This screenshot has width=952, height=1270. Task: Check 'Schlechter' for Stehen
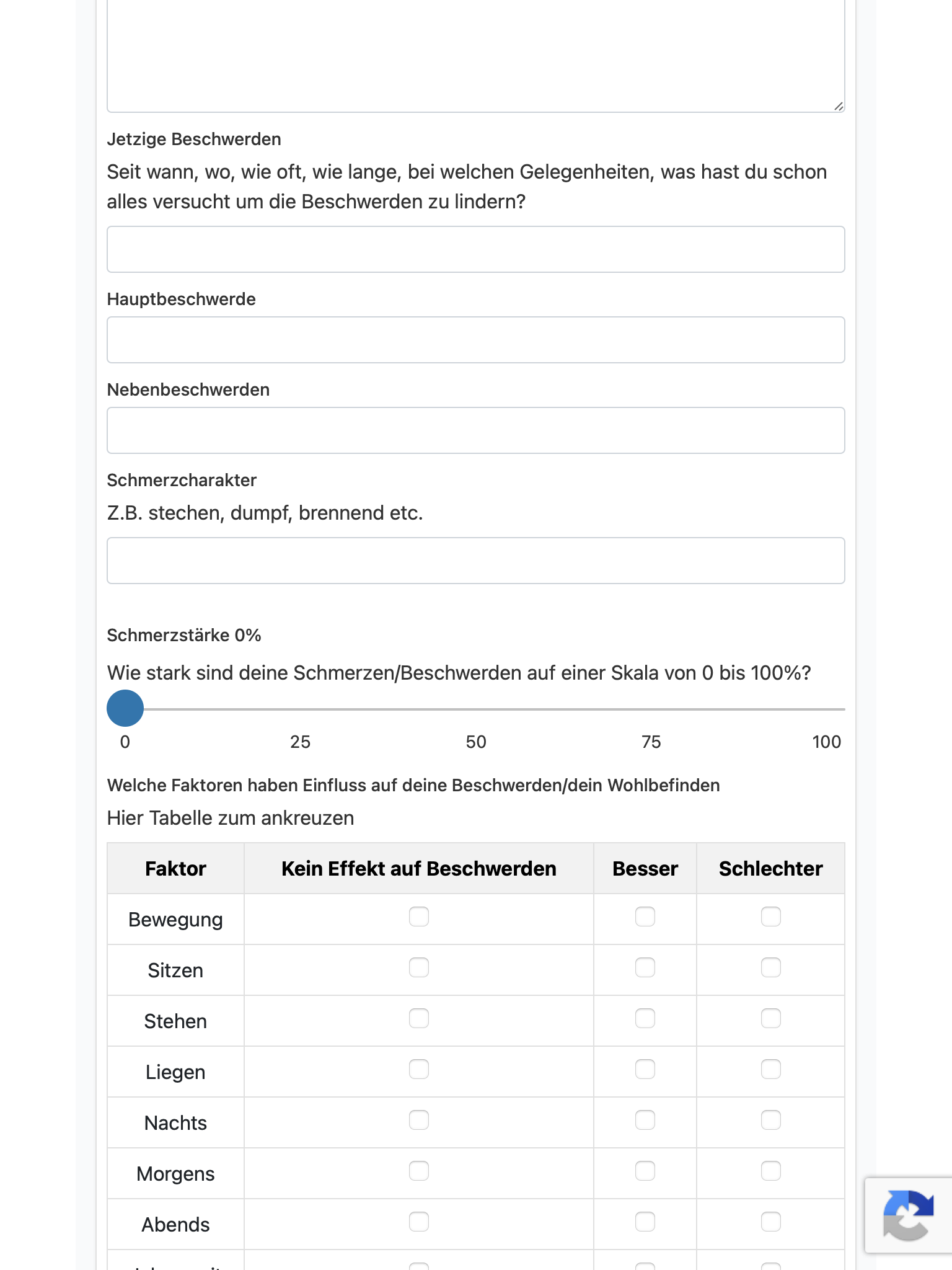click(771, 1018)
